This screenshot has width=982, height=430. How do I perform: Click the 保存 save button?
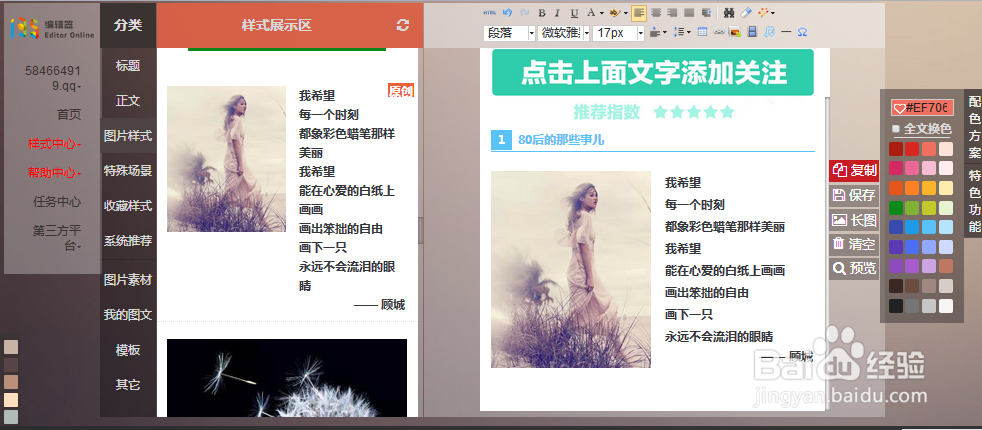point(854,195)
